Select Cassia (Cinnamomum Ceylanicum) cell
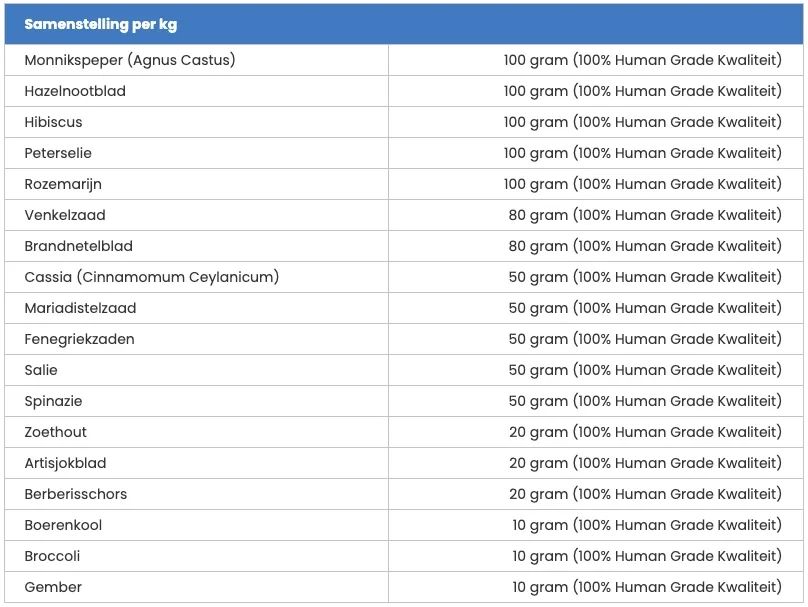 (x=152, y=277)
